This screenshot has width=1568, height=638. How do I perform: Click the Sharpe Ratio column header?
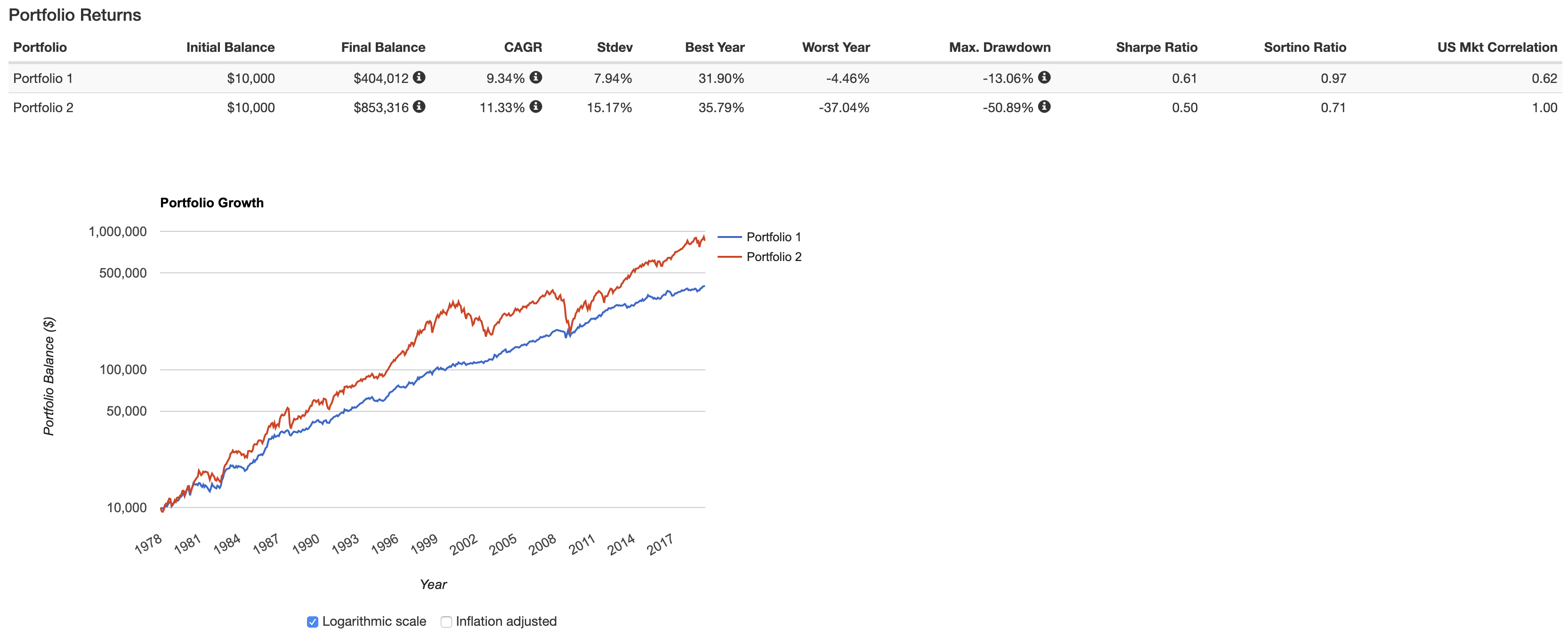[1156, 48]
